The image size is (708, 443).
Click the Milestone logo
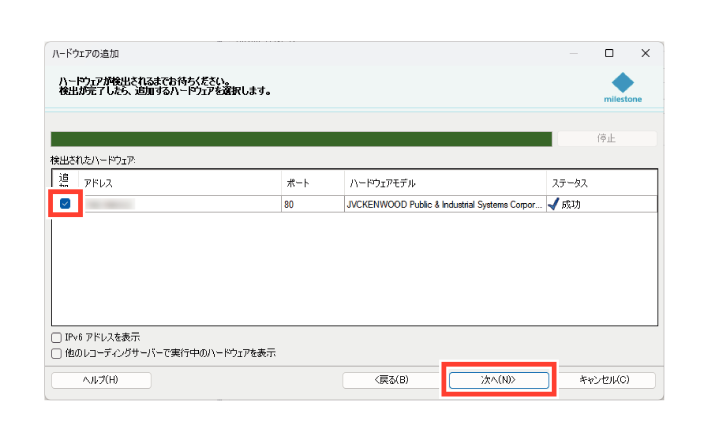(623, 86)
